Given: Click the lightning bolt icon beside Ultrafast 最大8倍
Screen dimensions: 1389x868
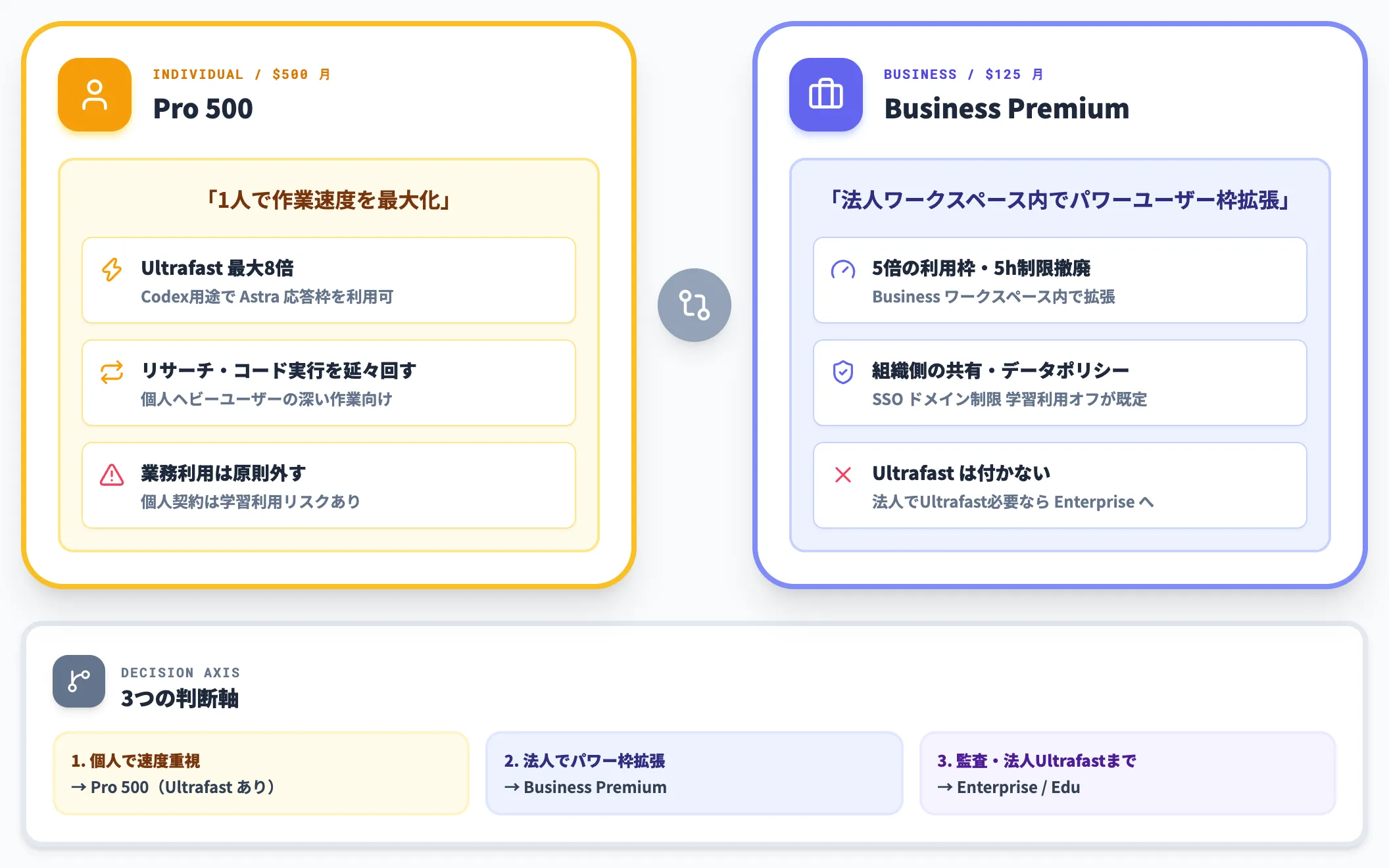Looking at the screenshot, I should click(x=112, y=269).
